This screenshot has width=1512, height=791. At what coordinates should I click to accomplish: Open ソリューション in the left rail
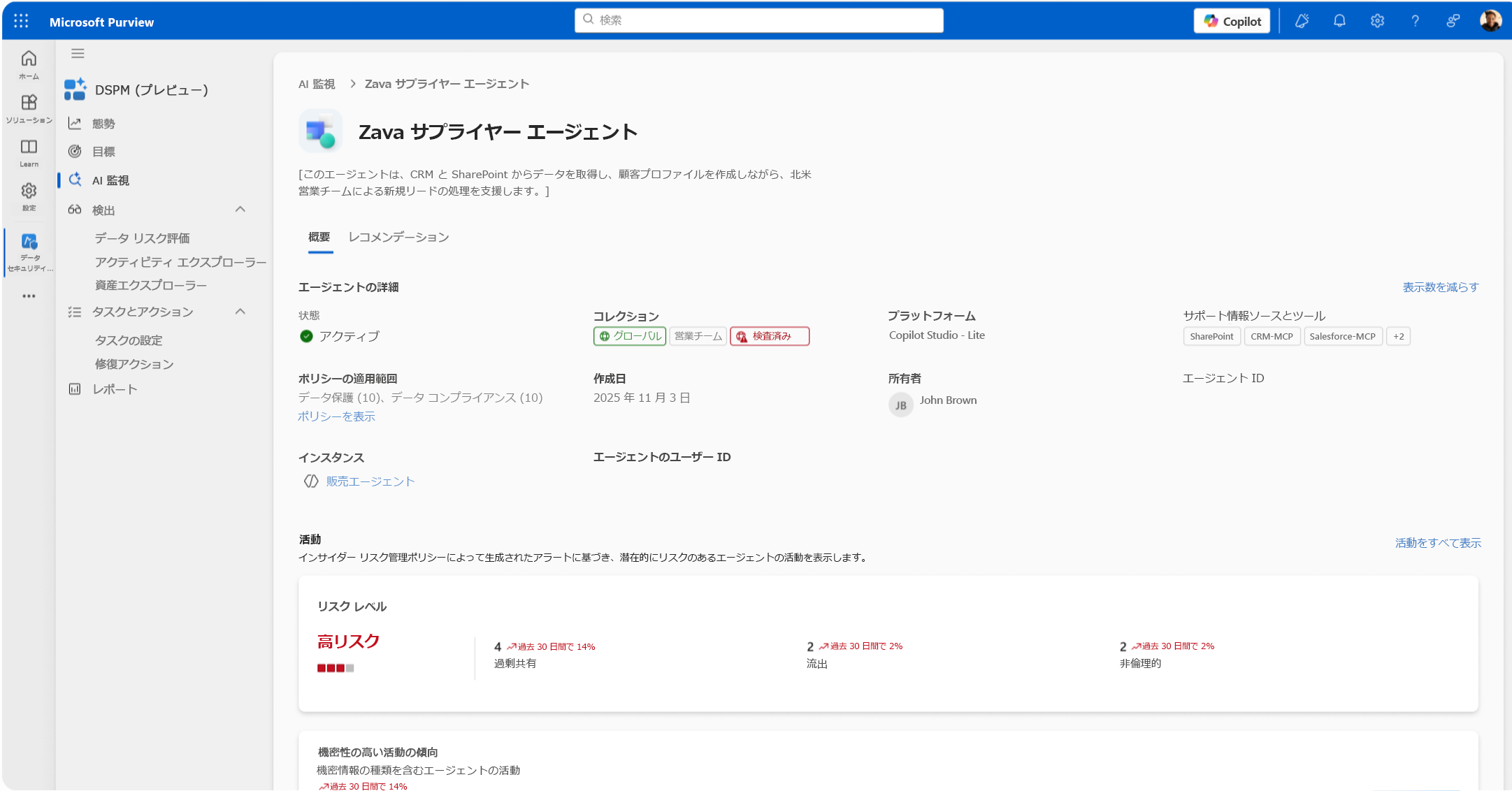click(x=29, y=108)
